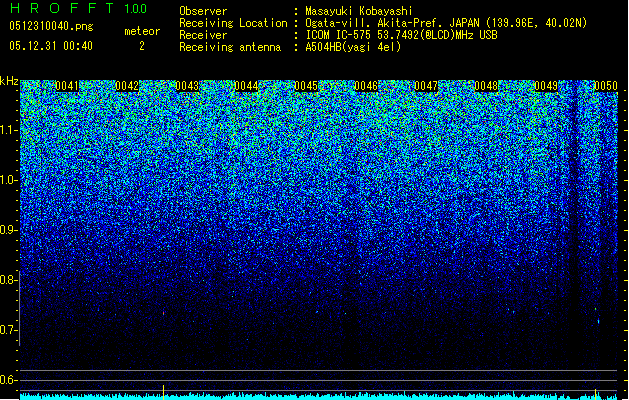Screen dimensions: 629x400
Task: Click time marker 0041
Action: coord(67,86)
